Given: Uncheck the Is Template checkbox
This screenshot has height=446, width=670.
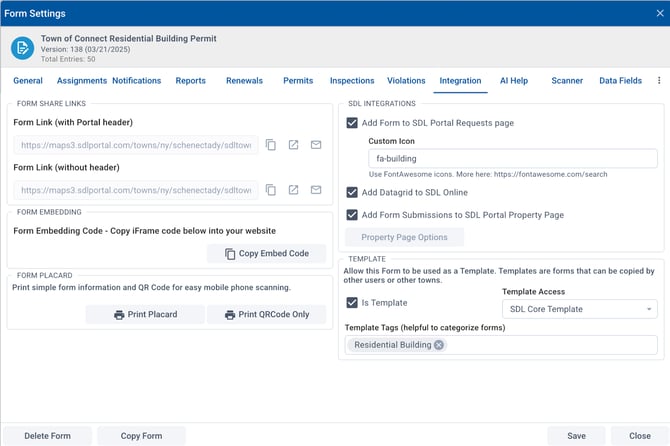Looking at the screenshot, I should pos(352,303).
